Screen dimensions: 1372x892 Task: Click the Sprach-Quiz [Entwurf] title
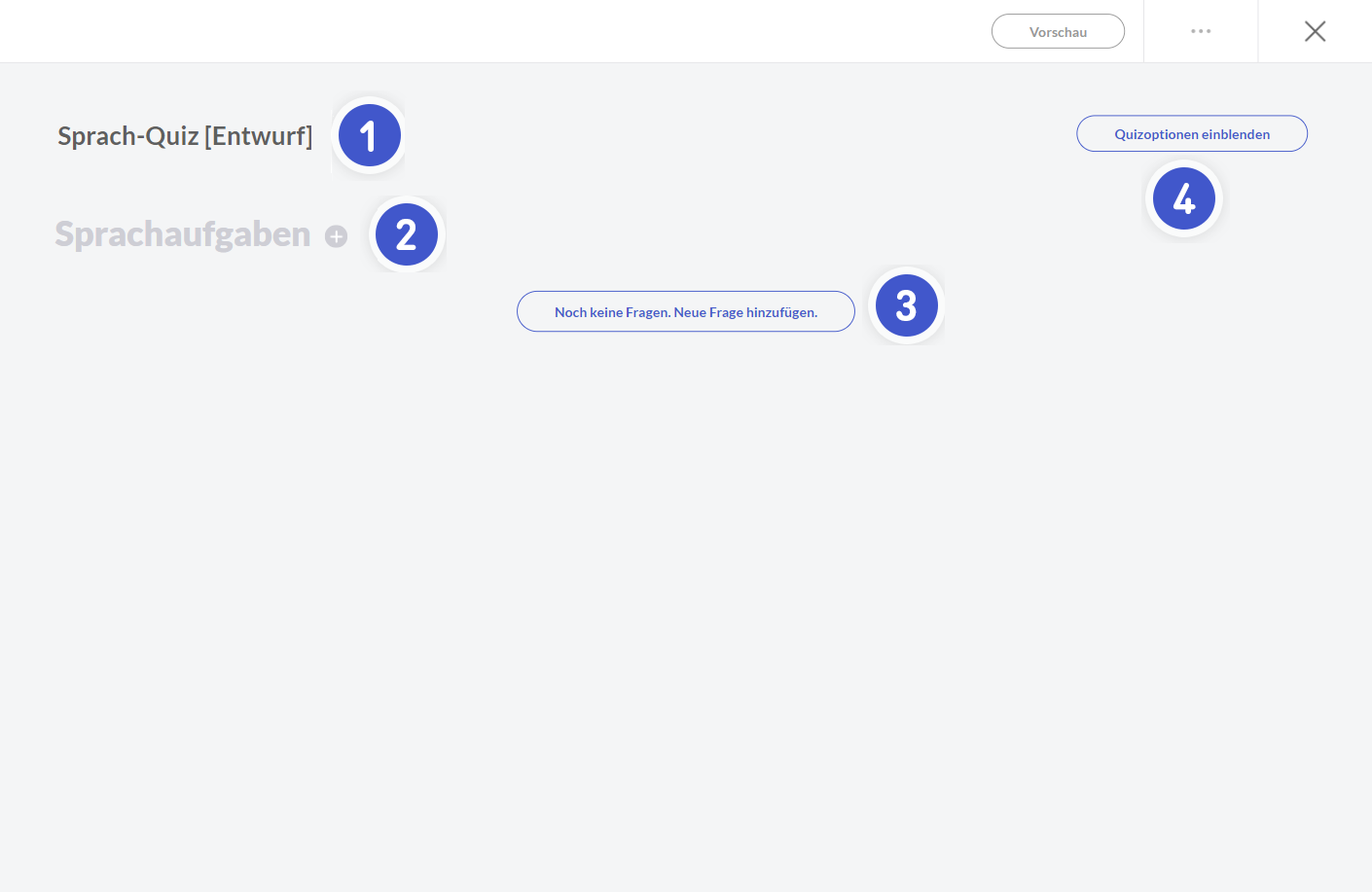click(x=185, y=136)
